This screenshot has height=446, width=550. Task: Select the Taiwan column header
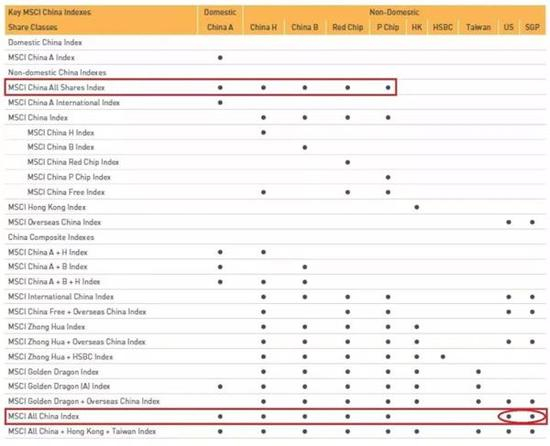click(x=478, y=27)
